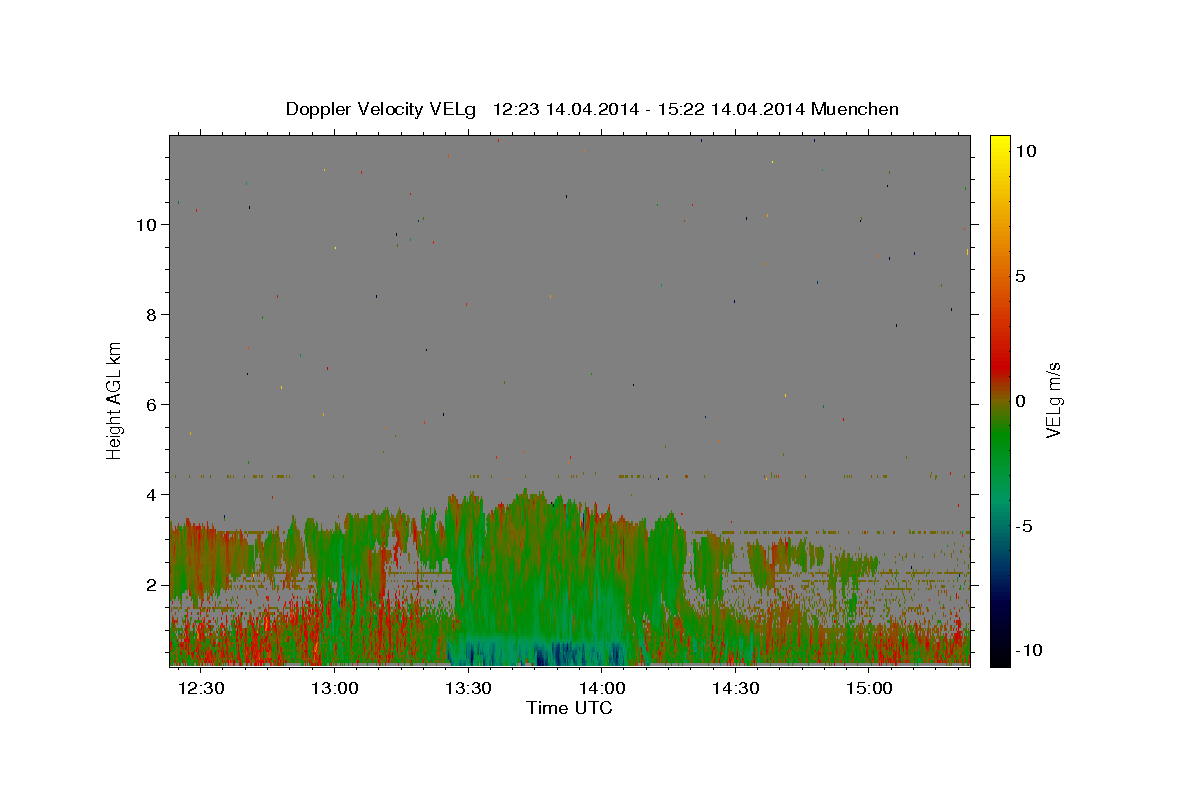Viewport: 1200px width, 800px height.
Task: Click the plot title 'Doppler Velocity VELg'
Action: click(x=380, y=109)
